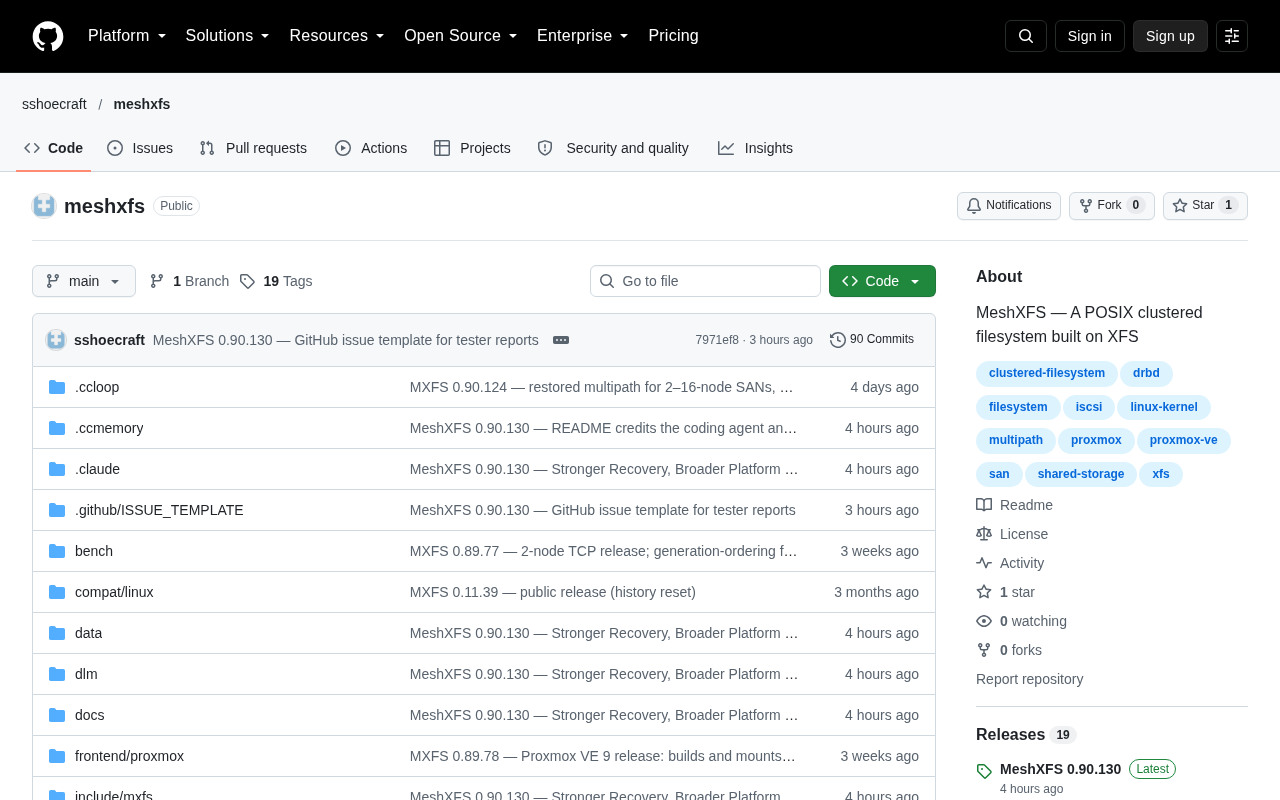Open the 90 Commits history link
The height and width of the screenshot is (800, 1280).
(872, 340)
